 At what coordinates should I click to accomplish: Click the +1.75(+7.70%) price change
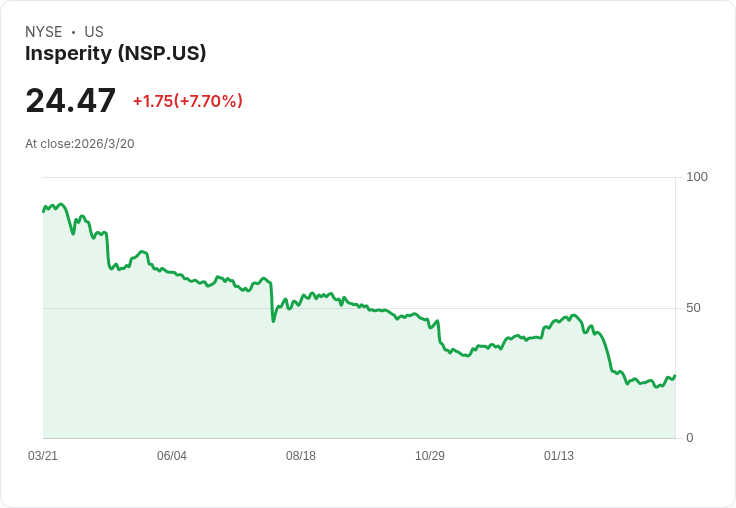(188, 101)
